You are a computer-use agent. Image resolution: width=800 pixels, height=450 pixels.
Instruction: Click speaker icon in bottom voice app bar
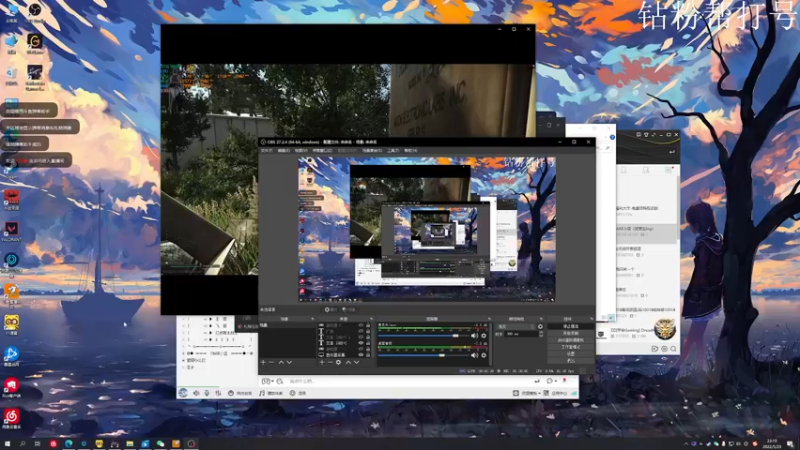pos(196,393)
